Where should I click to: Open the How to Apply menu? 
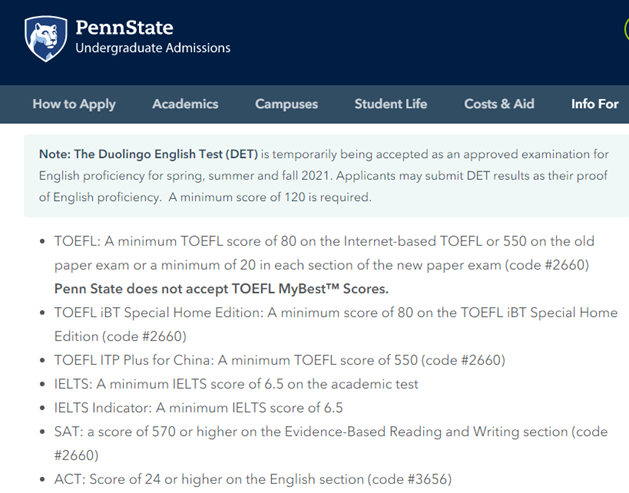[74, 104]
